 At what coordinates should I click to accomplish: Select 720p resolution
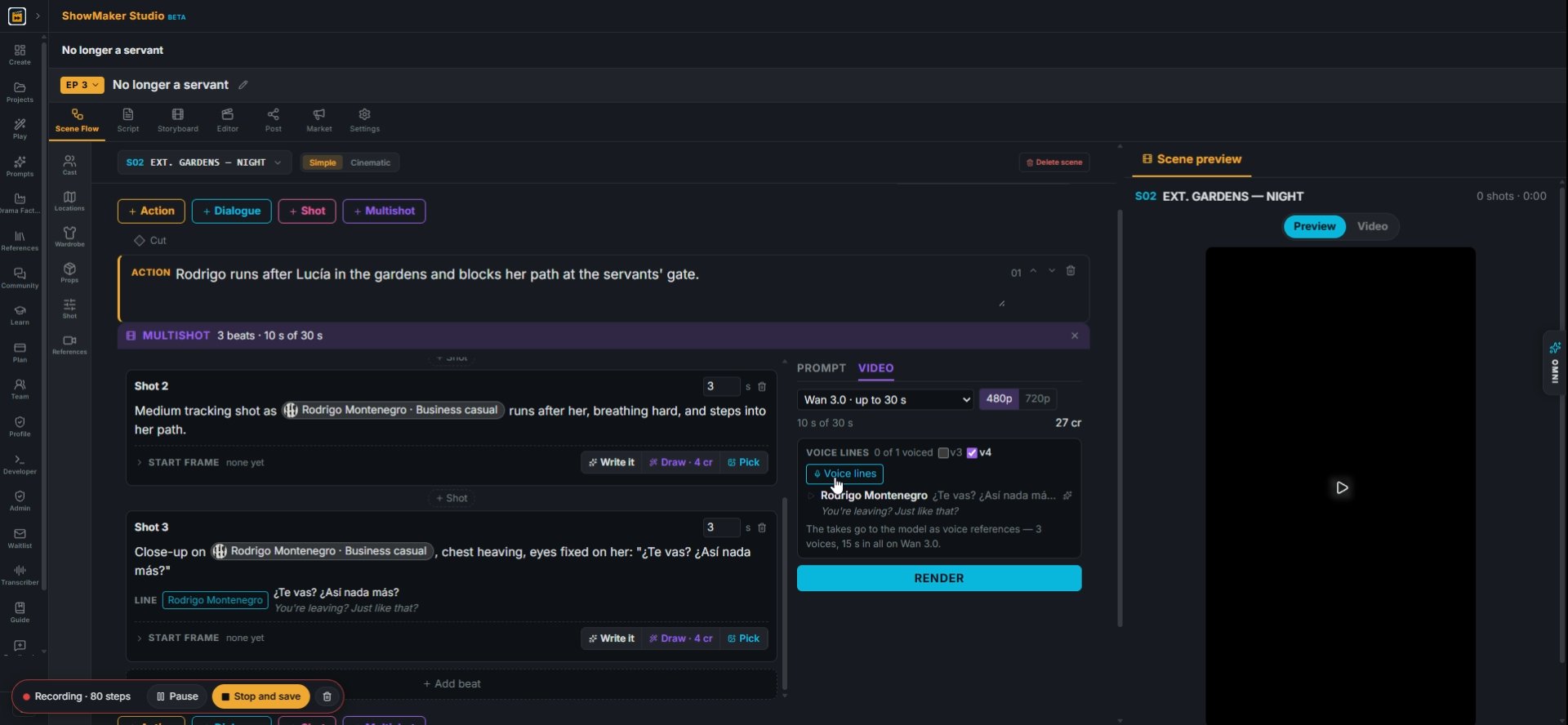[x=1037, y=399]
